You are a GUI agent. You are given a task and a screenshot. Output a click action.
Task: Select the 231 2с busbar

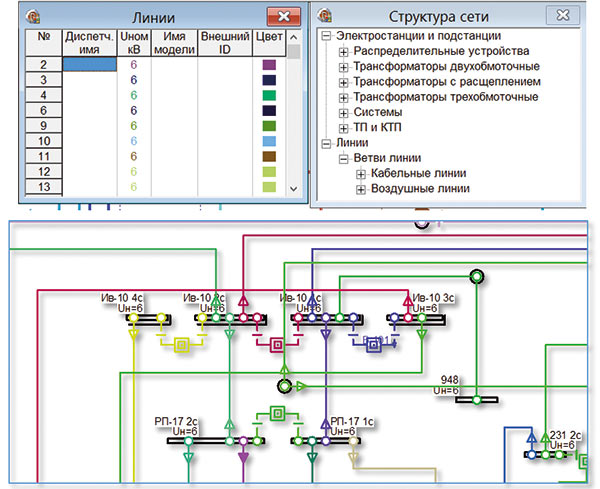click(555, 454)
